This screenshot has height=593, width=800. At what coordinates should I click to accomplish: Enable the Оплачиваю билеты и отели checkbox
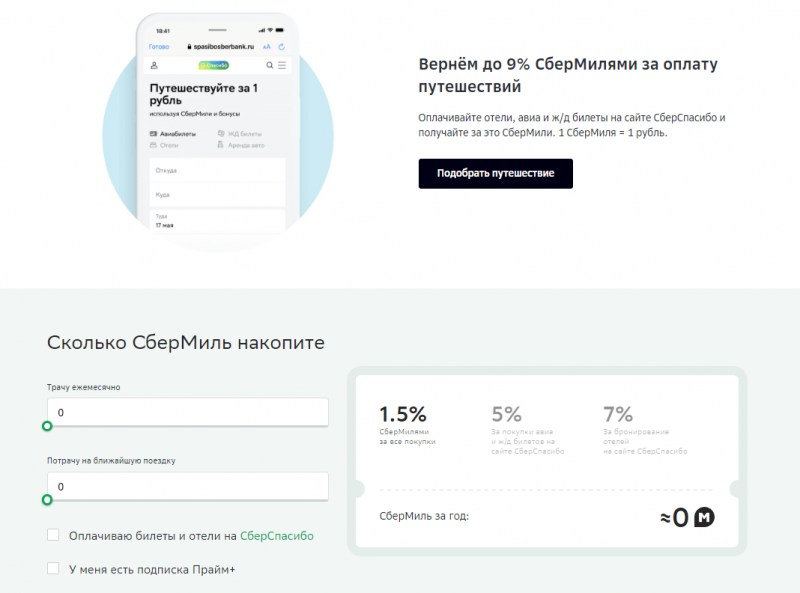53,535
